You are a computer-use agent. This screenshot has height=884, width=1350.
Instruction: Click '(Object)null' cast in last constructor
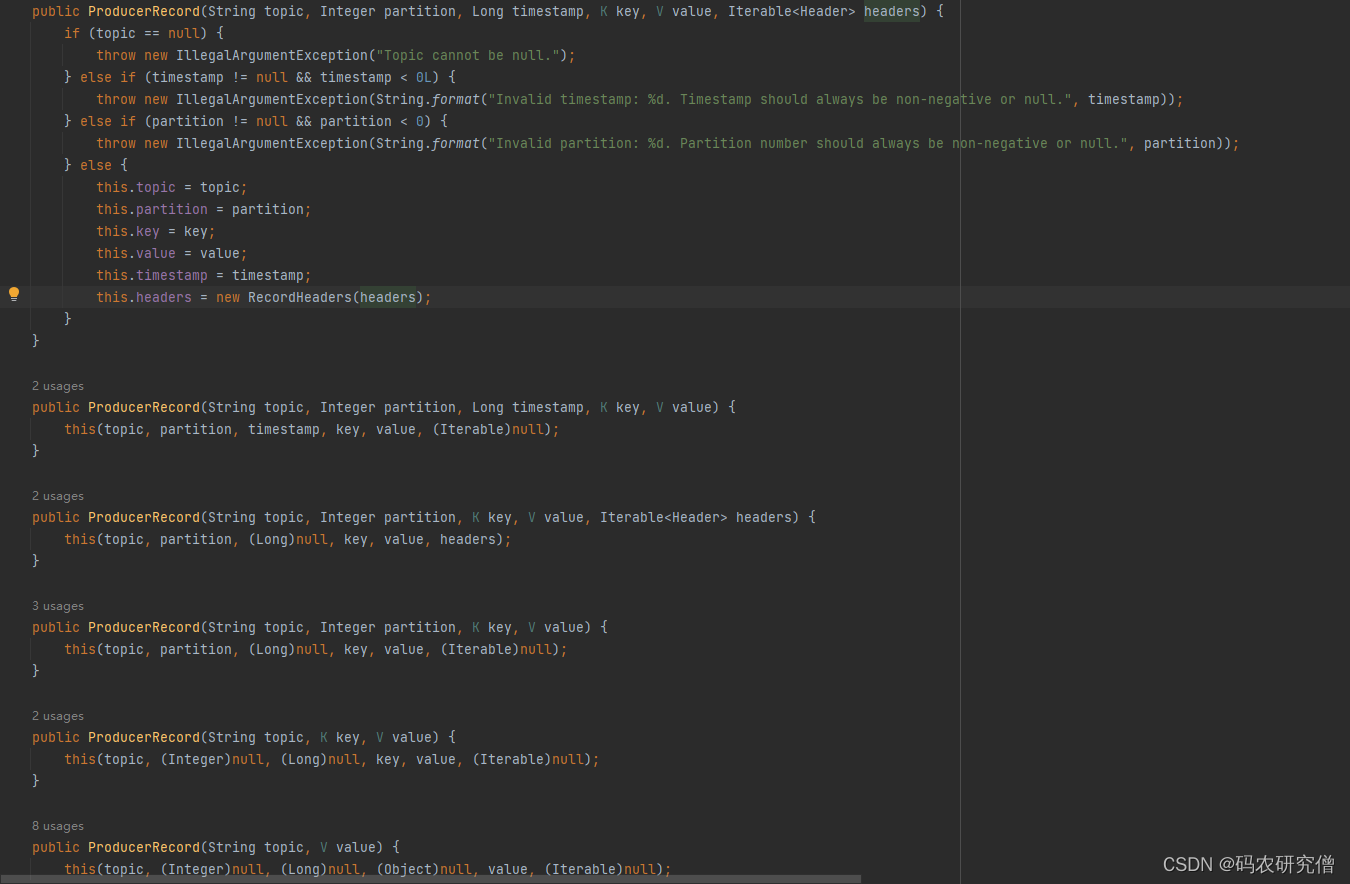[424, 869]
